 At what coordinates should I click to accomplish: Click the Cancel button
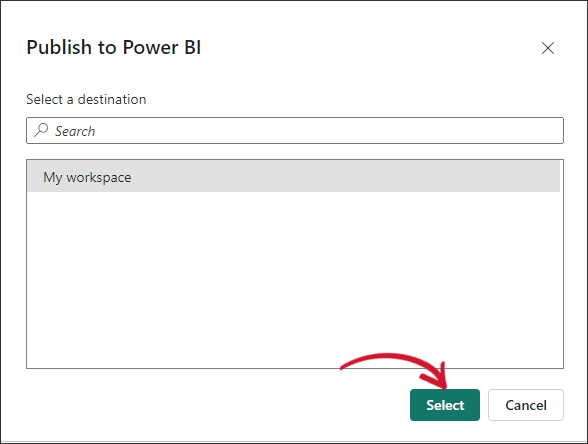(526, 405)
